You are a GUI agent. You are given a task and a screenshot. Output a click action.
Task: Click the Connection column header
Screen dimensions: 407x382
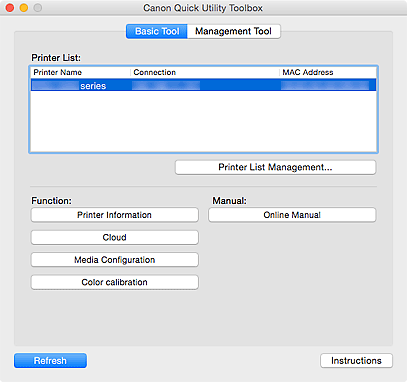click(205, 72)
